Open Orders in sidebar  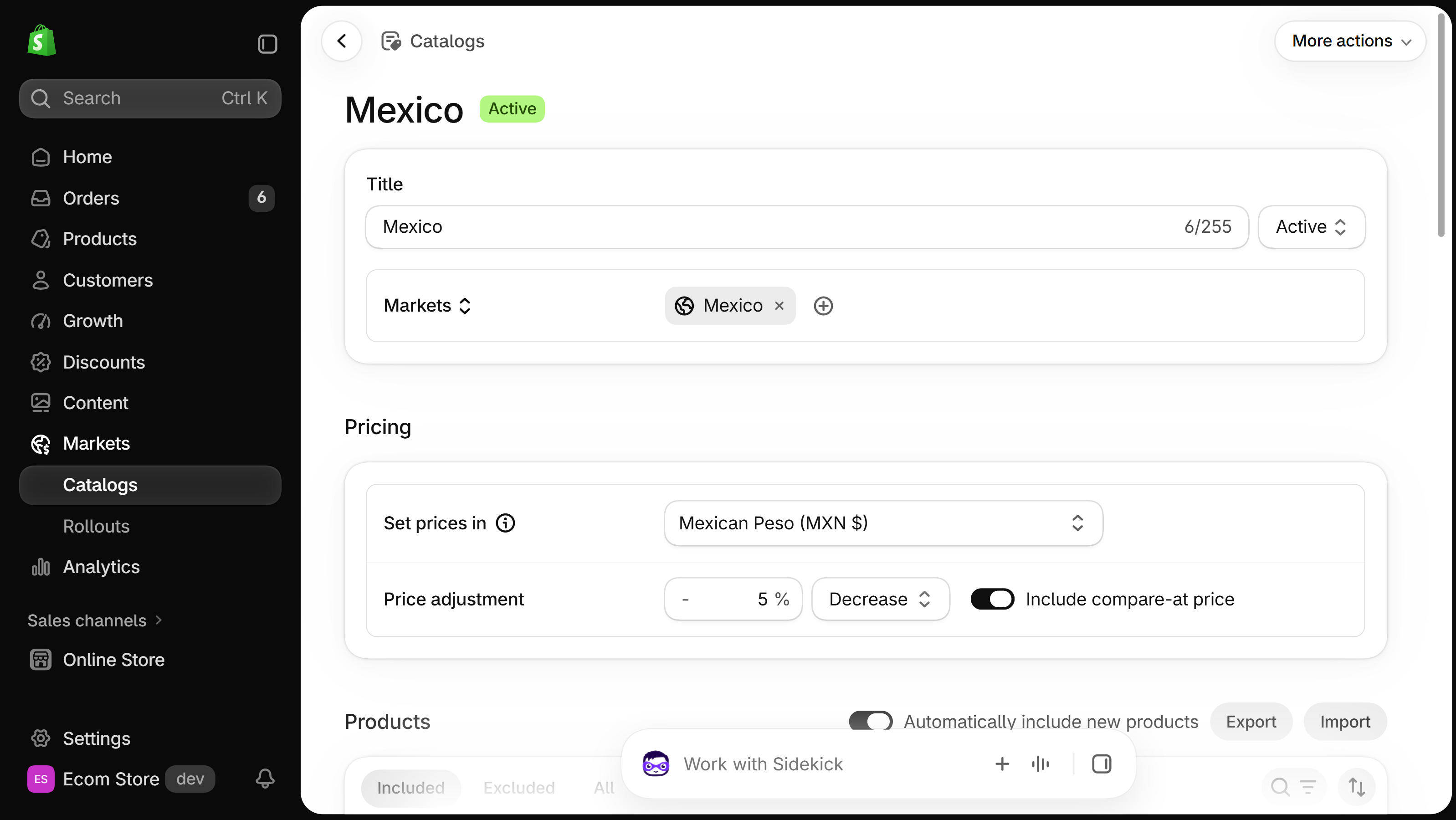point(150,198)
